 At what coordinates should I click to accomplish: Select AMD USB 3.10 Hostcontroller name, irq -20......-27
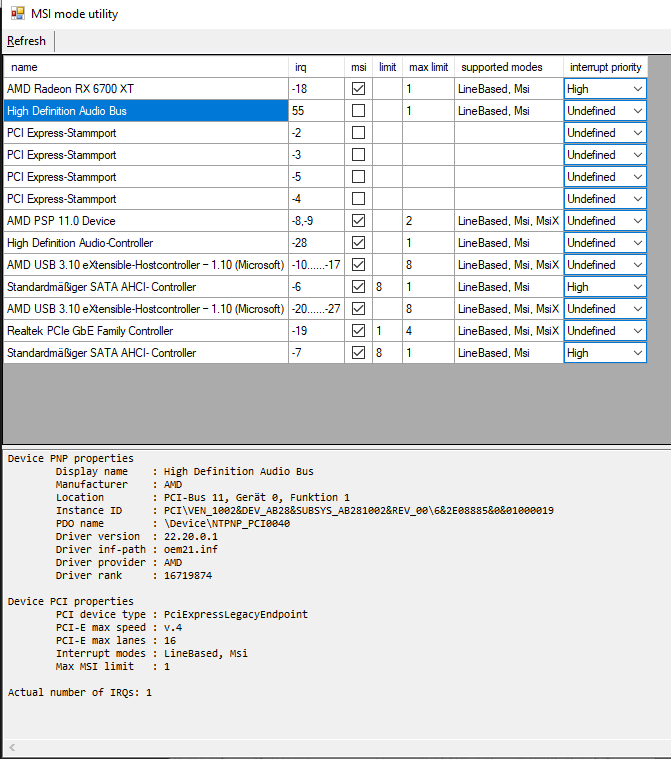pos(146,309)
